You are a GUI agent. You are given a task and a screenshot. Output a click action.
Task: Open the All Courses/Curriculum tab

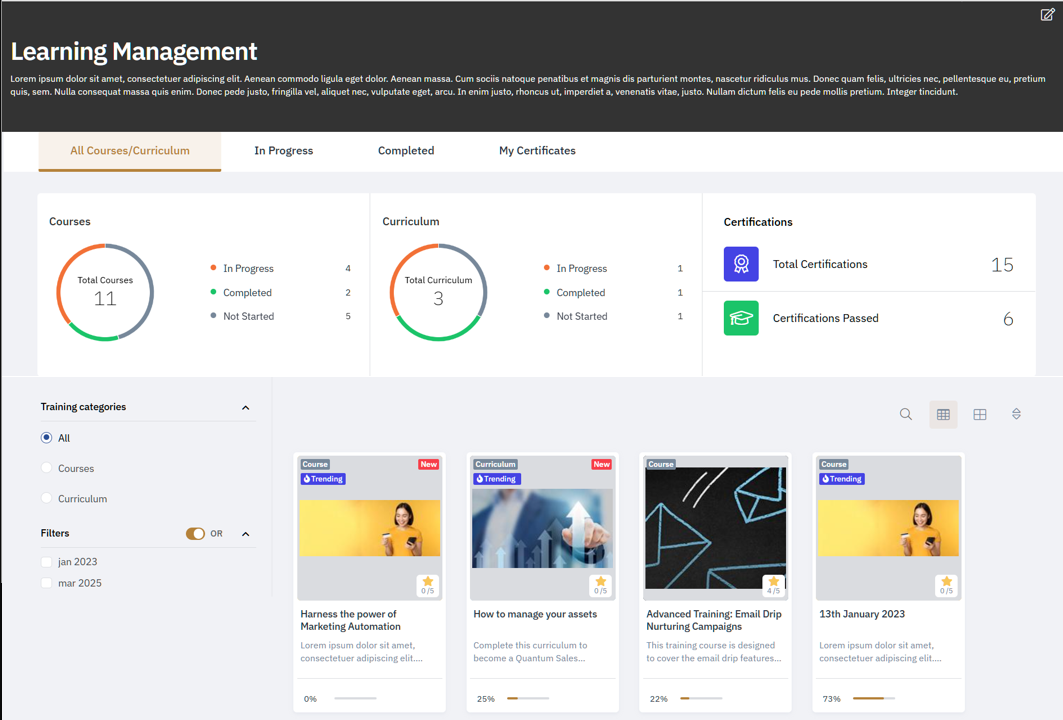point(129,151)
